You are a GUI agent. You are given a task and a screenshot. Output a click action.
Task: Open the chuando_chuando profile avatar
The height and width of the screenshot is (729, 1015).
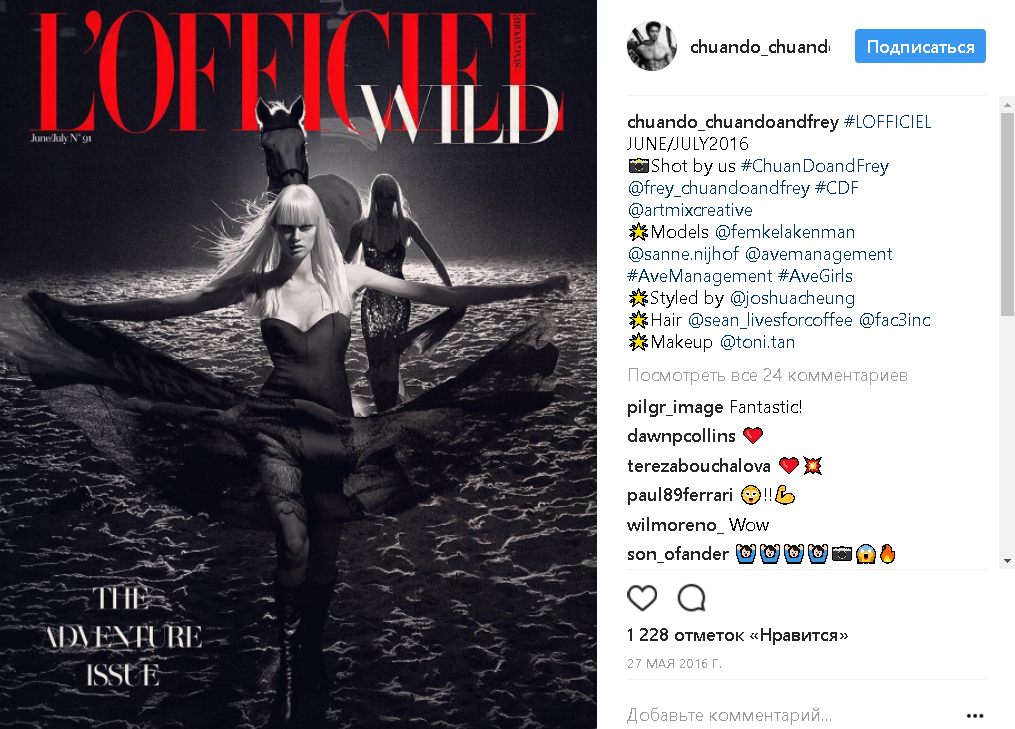(x=652, y=46)
